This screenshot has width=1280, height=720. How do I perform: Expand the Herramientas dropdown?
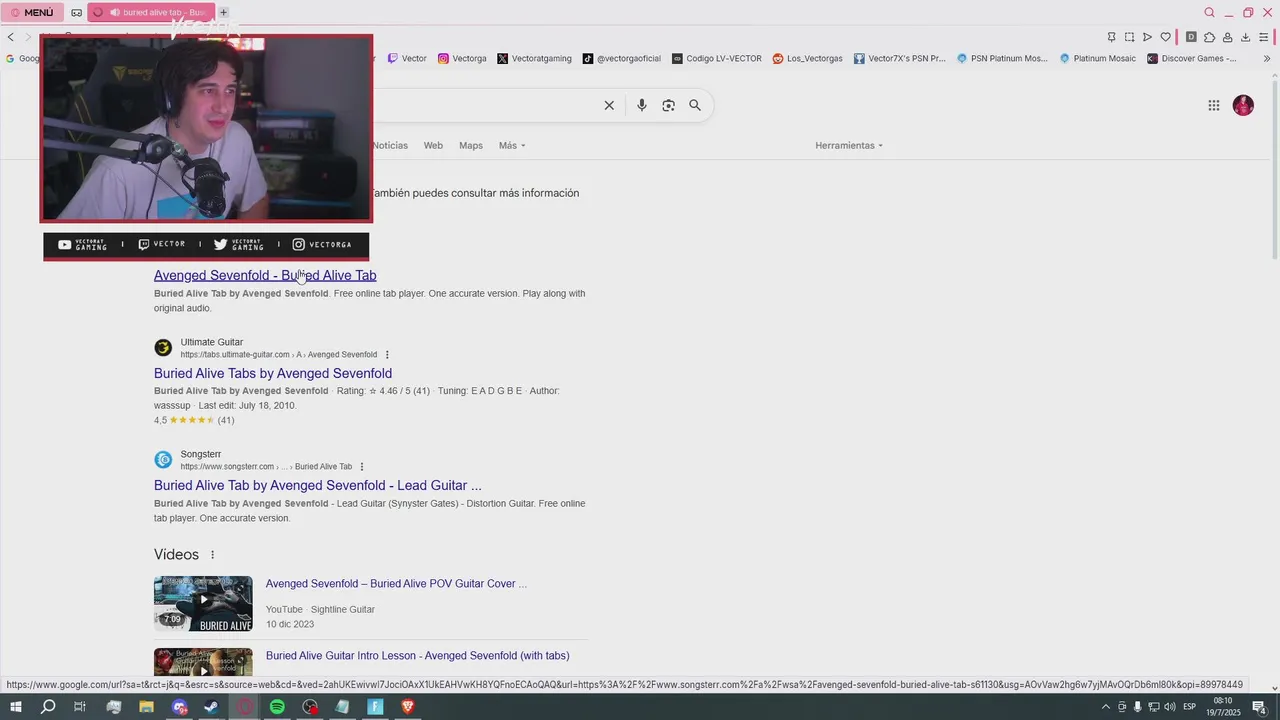tap(849, 145)
